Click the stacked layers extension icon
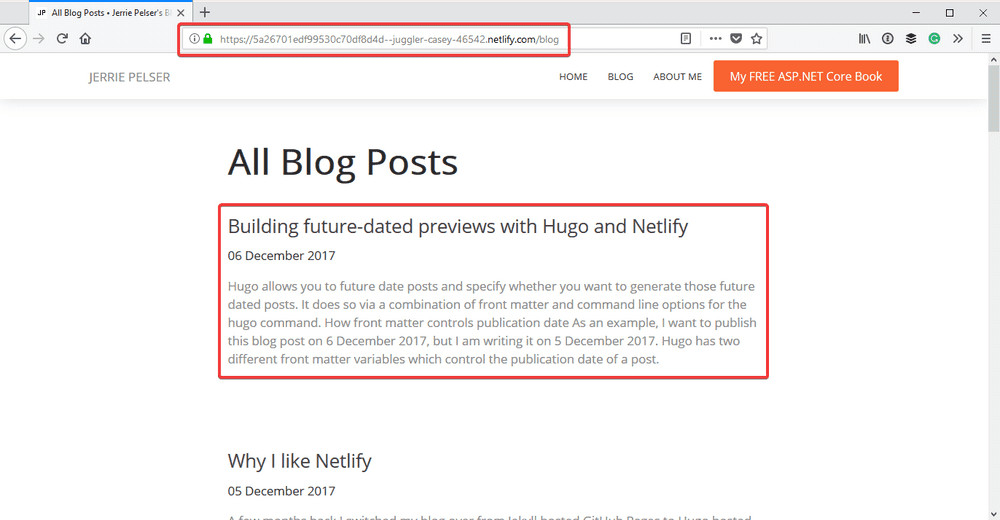 911,39
